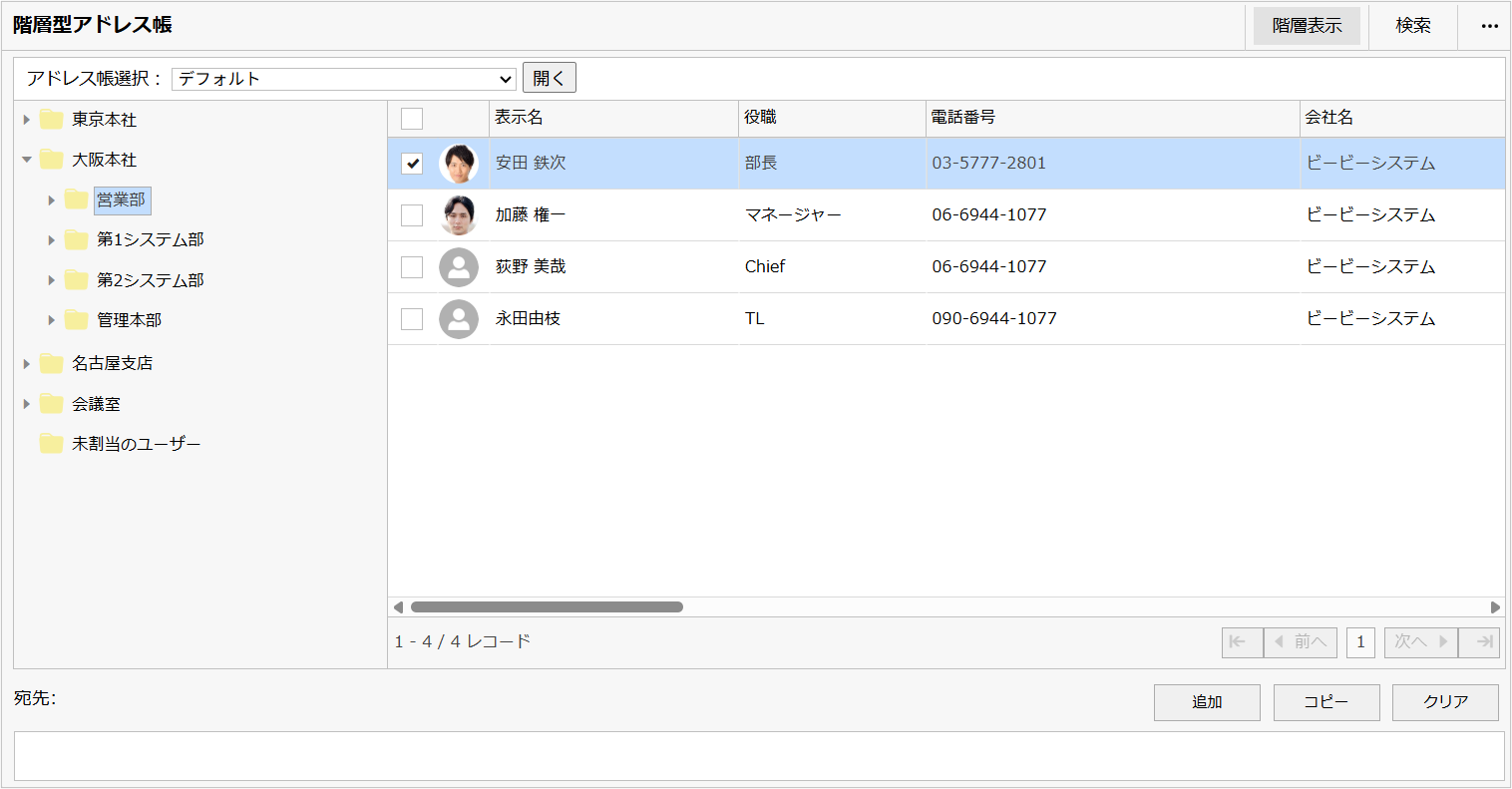The height and width of the screenshot is (789, 1512).
Task: Click the クリア button
Action: click(x=1444, y=702)
